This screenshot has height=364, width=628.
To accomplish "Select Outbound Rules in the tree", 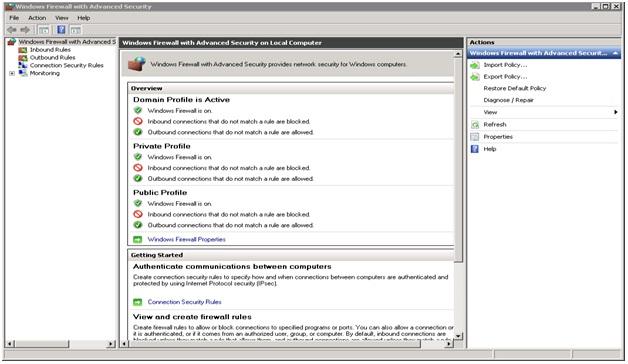I will point(52,57).
